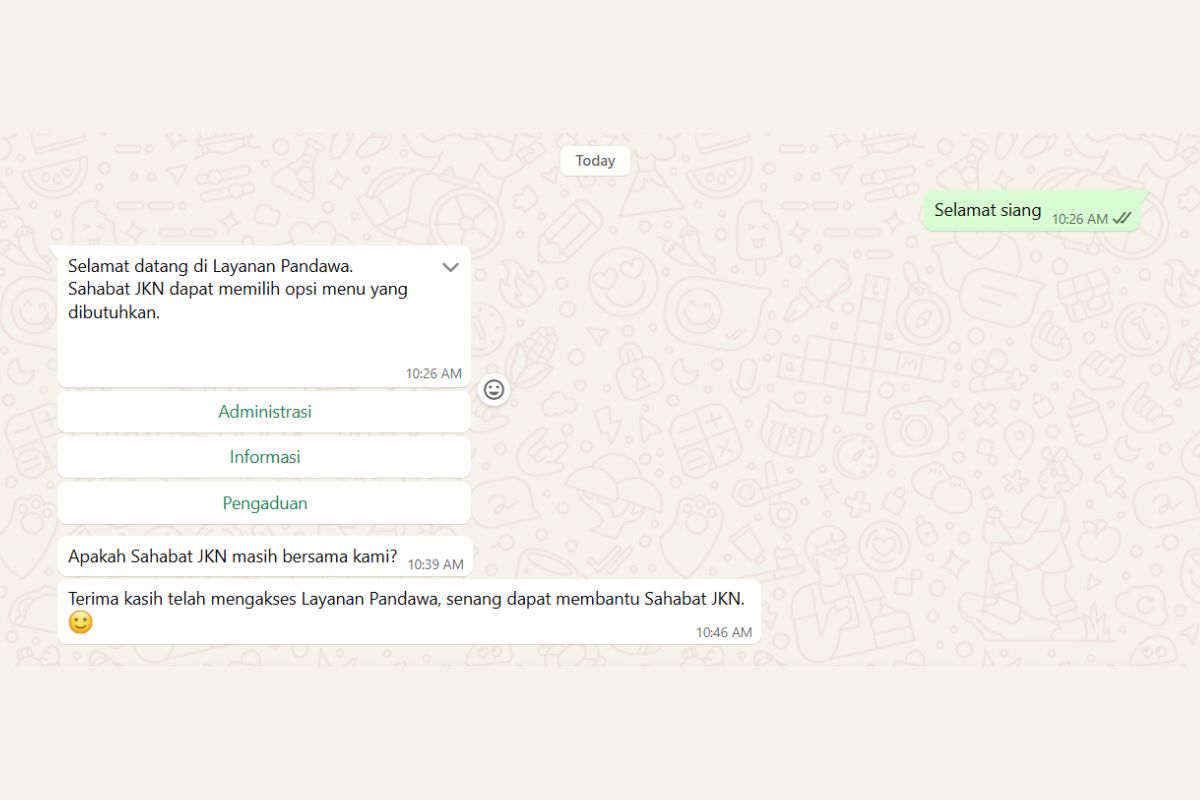Click the 10:46 AM timestamp

[724, 632]
